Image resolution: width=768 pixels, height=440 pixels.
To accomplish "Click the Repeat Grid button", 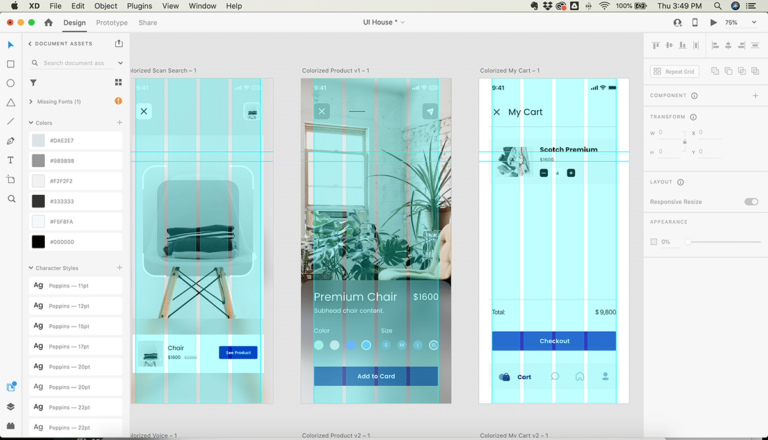I will pyautogui.click(x=675, y=72).
